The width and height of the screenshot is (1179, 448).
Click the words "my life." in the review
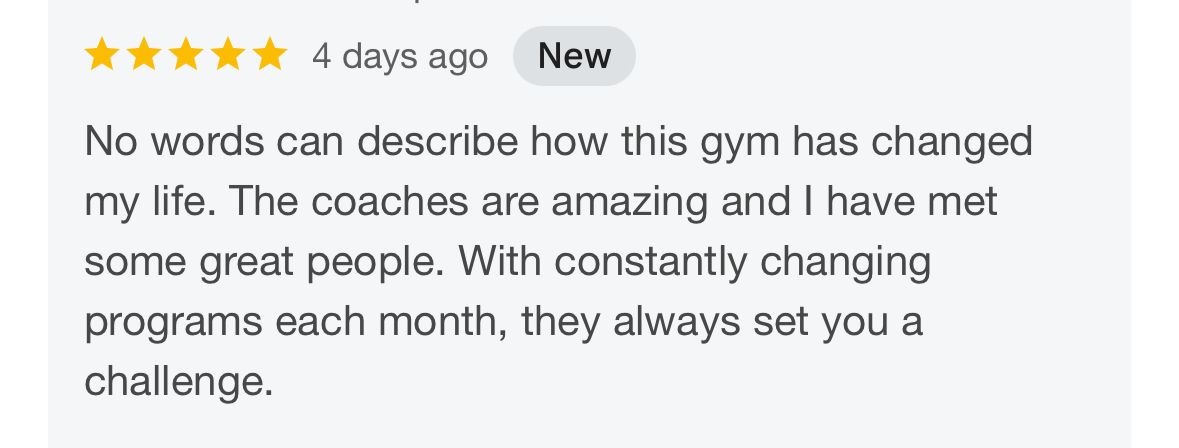(149, 201)
